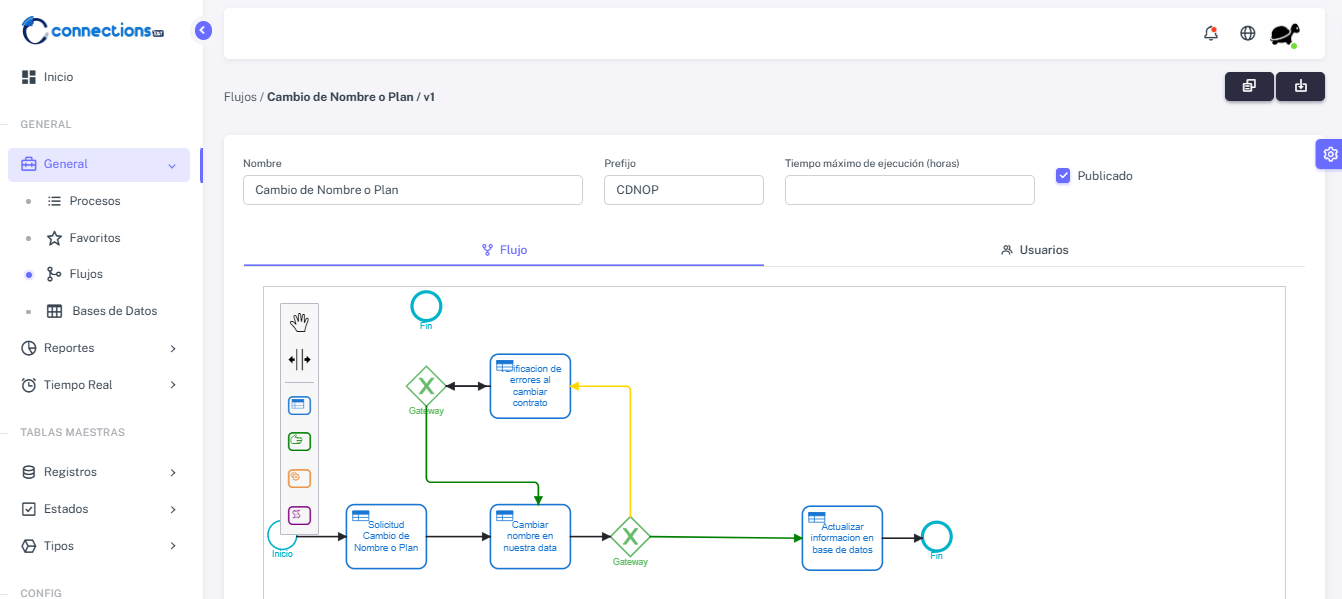
Task: Collapse the sidebar with arrow button
Action: tap(203, 30)
